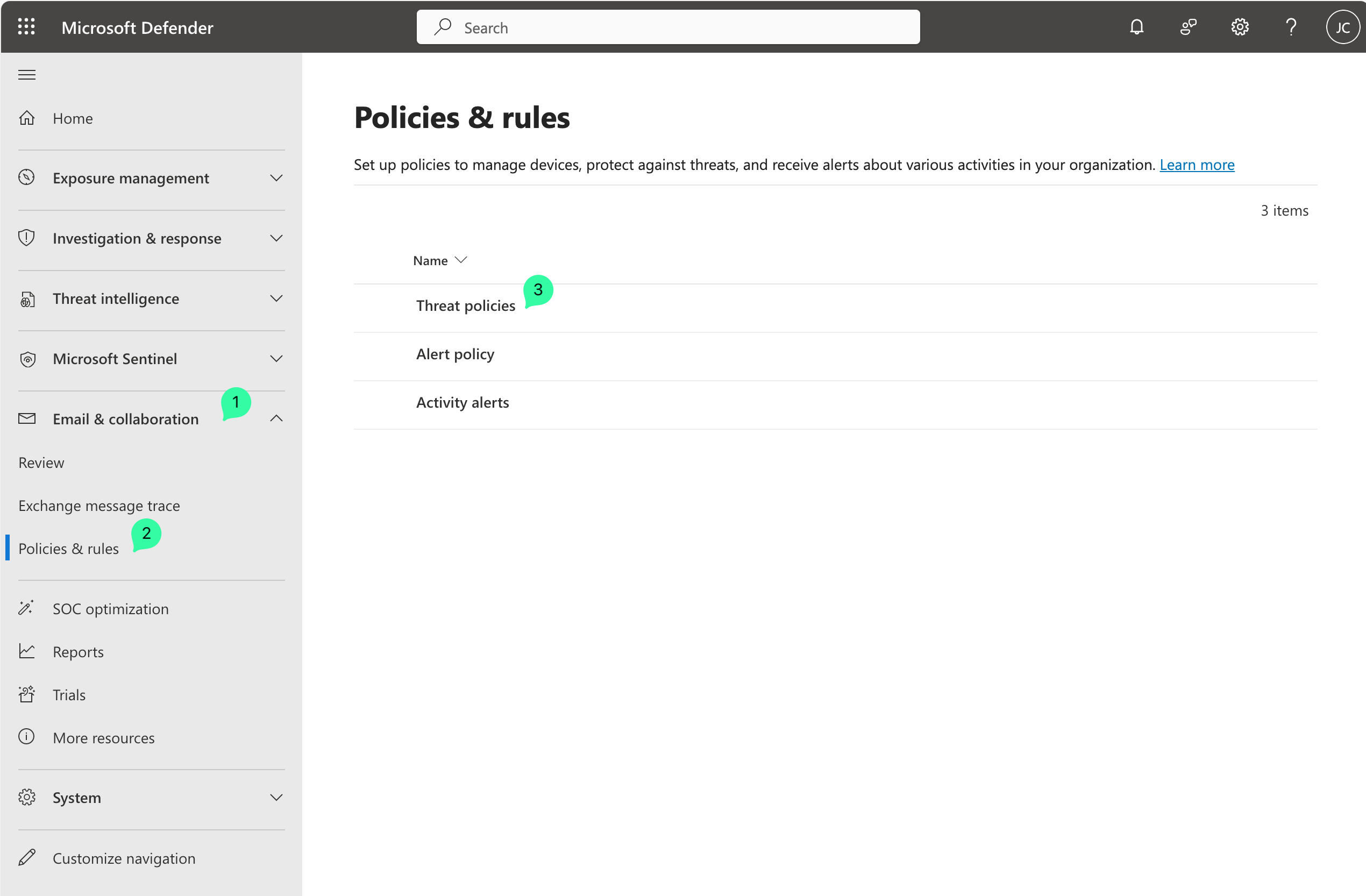The width and height of the screenshot is (1366, 896).
Task: Open the community feedback people icon
Action: coord(1187,27)
